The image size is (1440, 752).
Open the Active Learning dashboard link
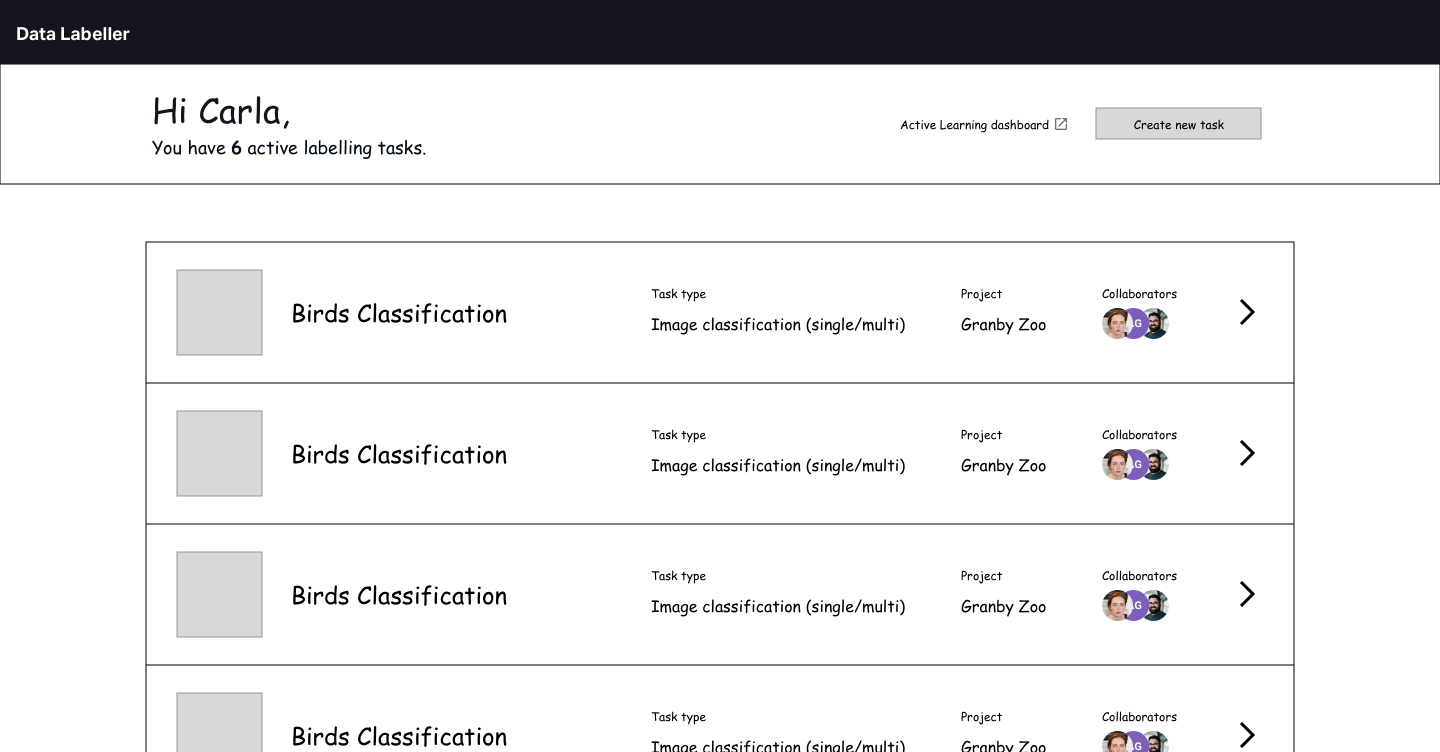click(974, 125)
